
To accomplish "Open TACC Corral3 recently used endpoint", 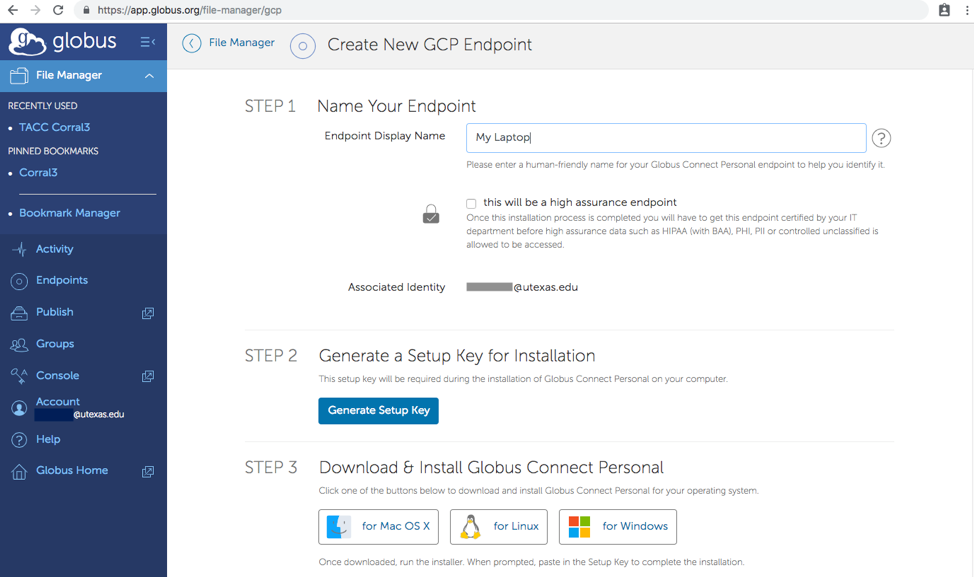I will pyautogui.click(x=55, y=127).
